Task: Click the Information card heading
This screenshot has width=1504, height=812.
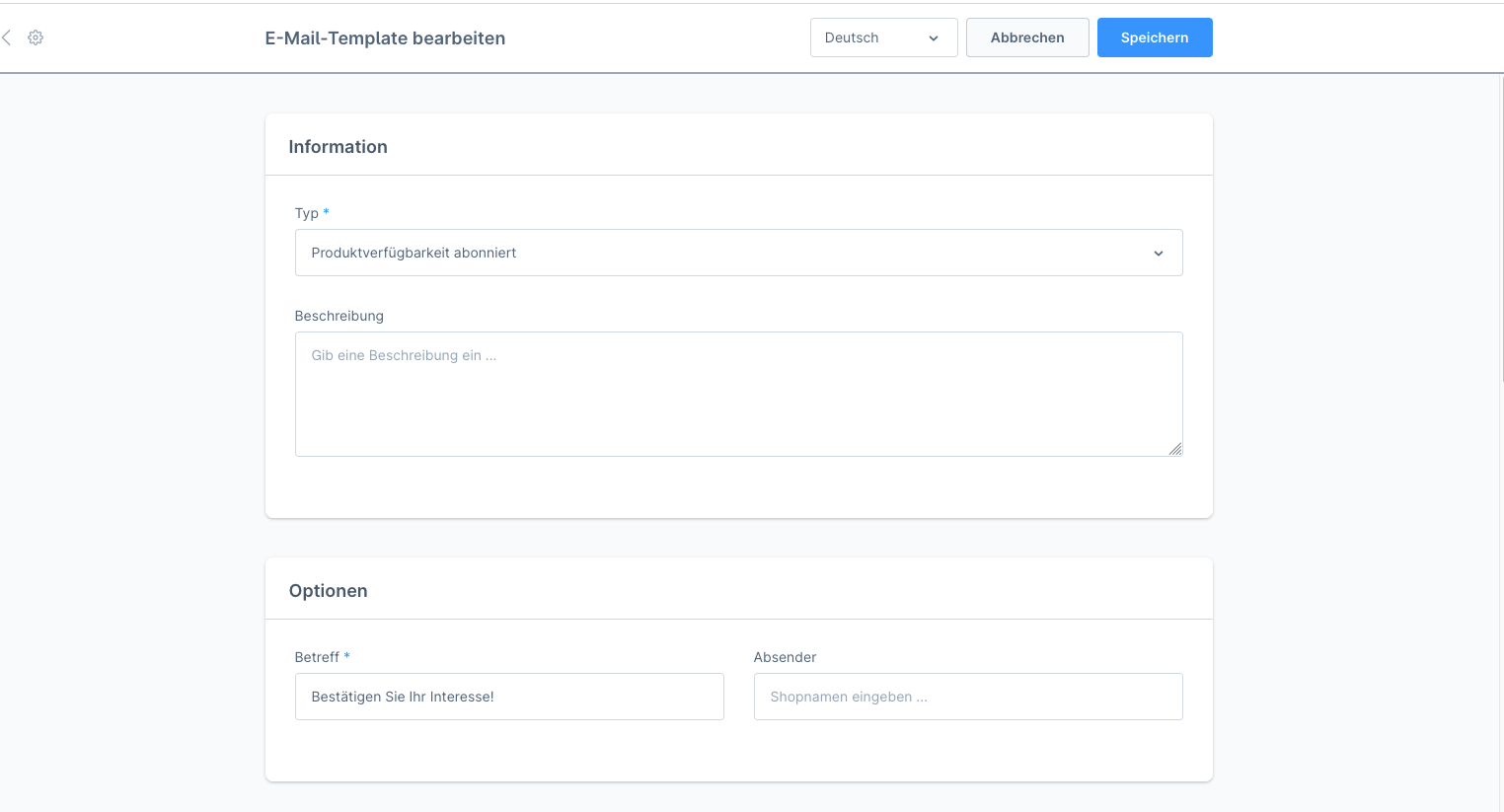Action: [x=338, y=147]
